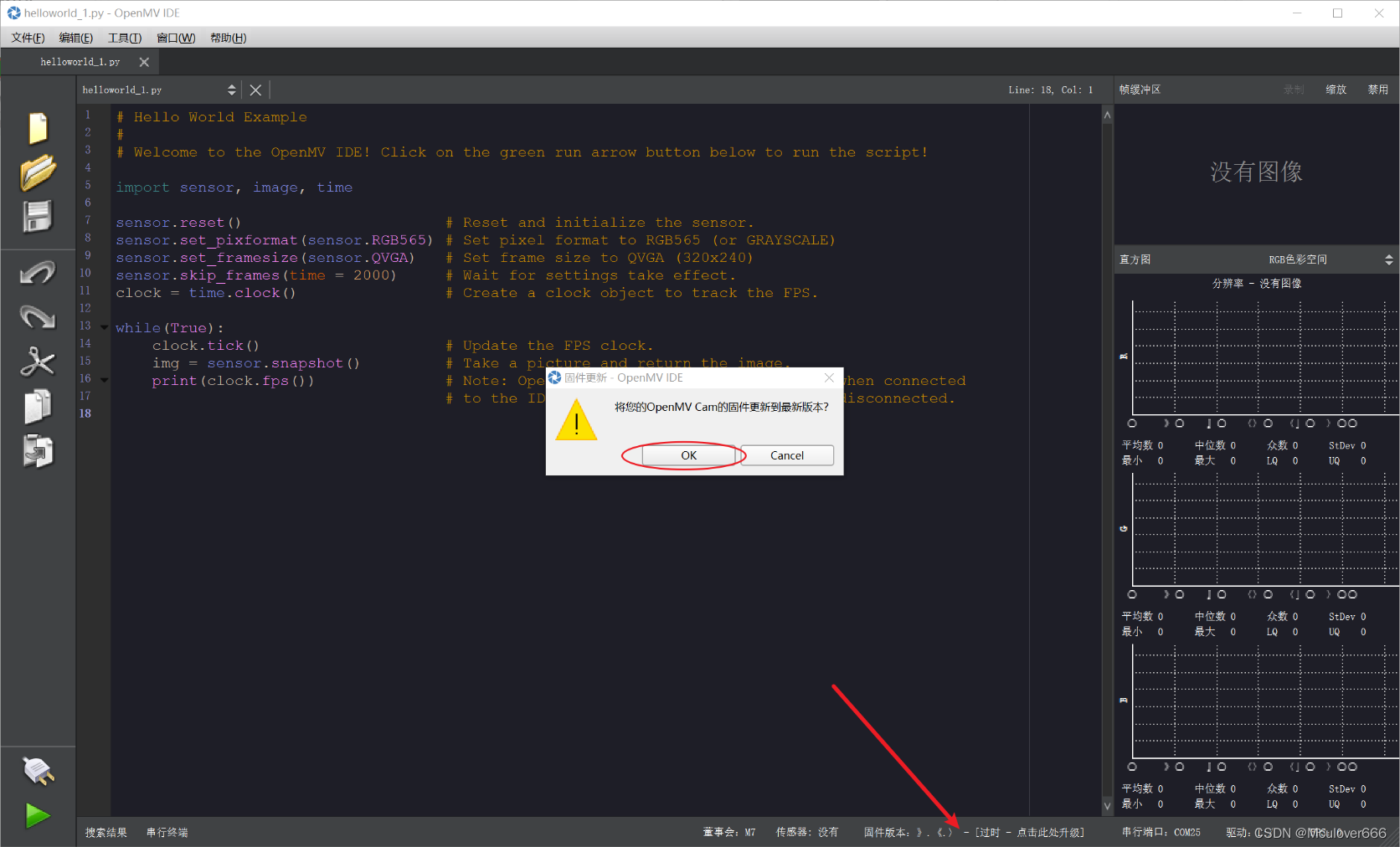Place cursor on sensor.reset() line

178,223
